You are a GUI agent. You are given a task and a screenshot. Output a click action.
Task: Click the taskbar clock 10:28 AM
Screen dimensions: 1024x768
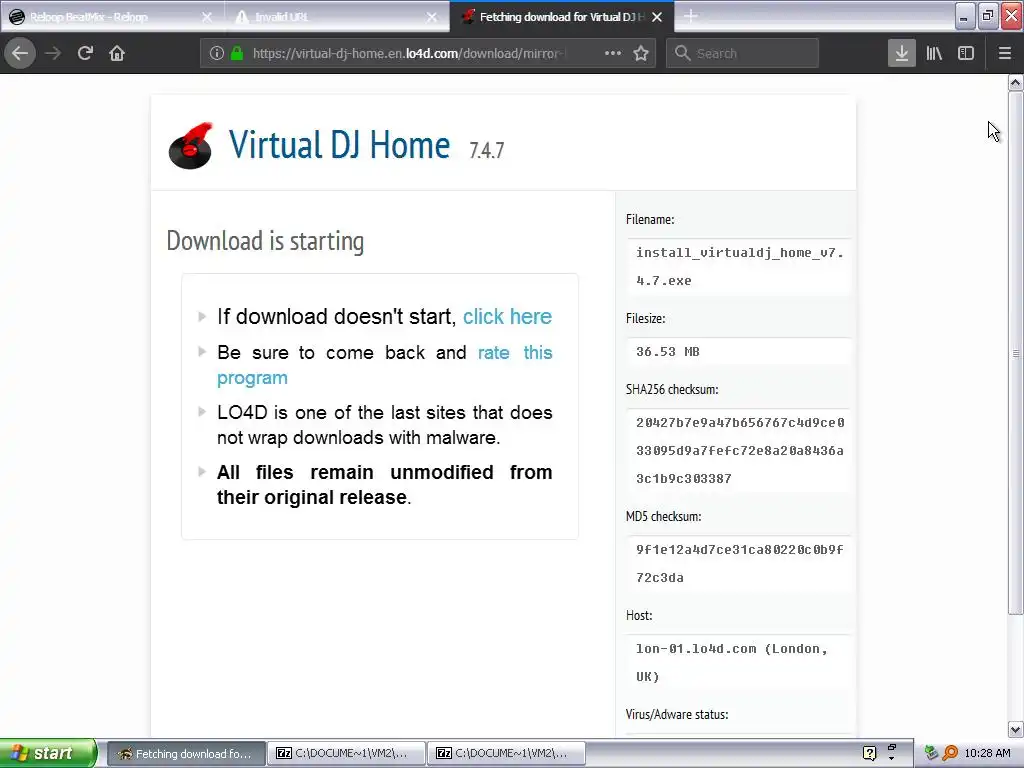(987, 753)
